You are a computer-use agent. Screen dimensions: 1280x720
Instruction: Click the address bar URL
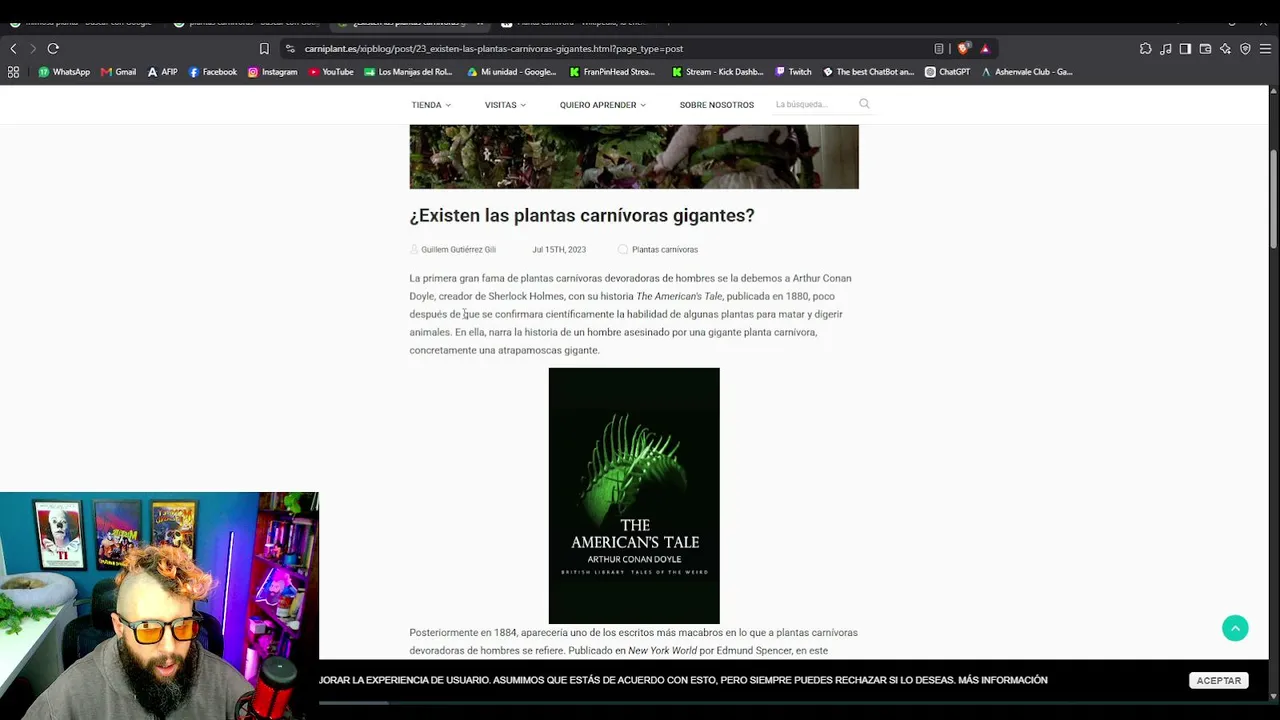coord(494,48)
